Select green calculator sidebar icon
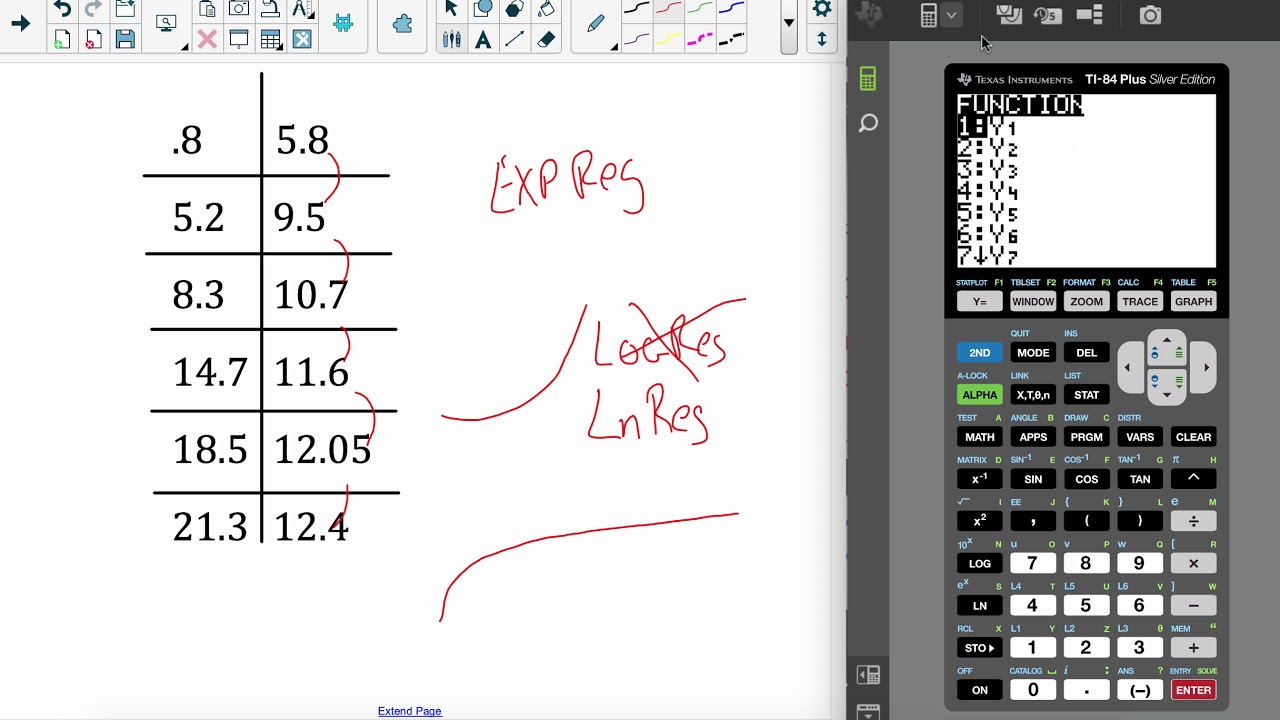The width and height of the screenshot is (1280, 720). tap(868, 79)
